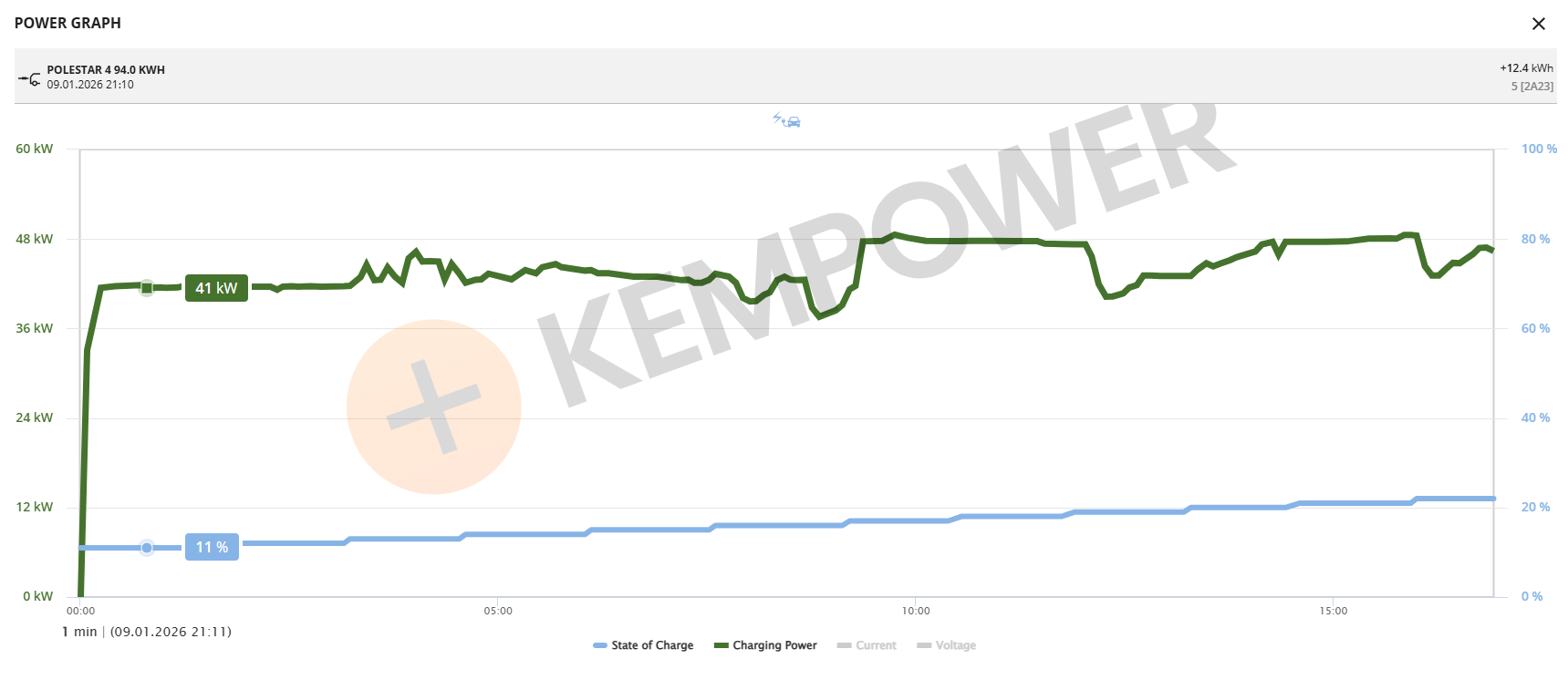1568x680 pixels.
Task: Close the Power Graph dialog
Action: (x=1538, y=24)
